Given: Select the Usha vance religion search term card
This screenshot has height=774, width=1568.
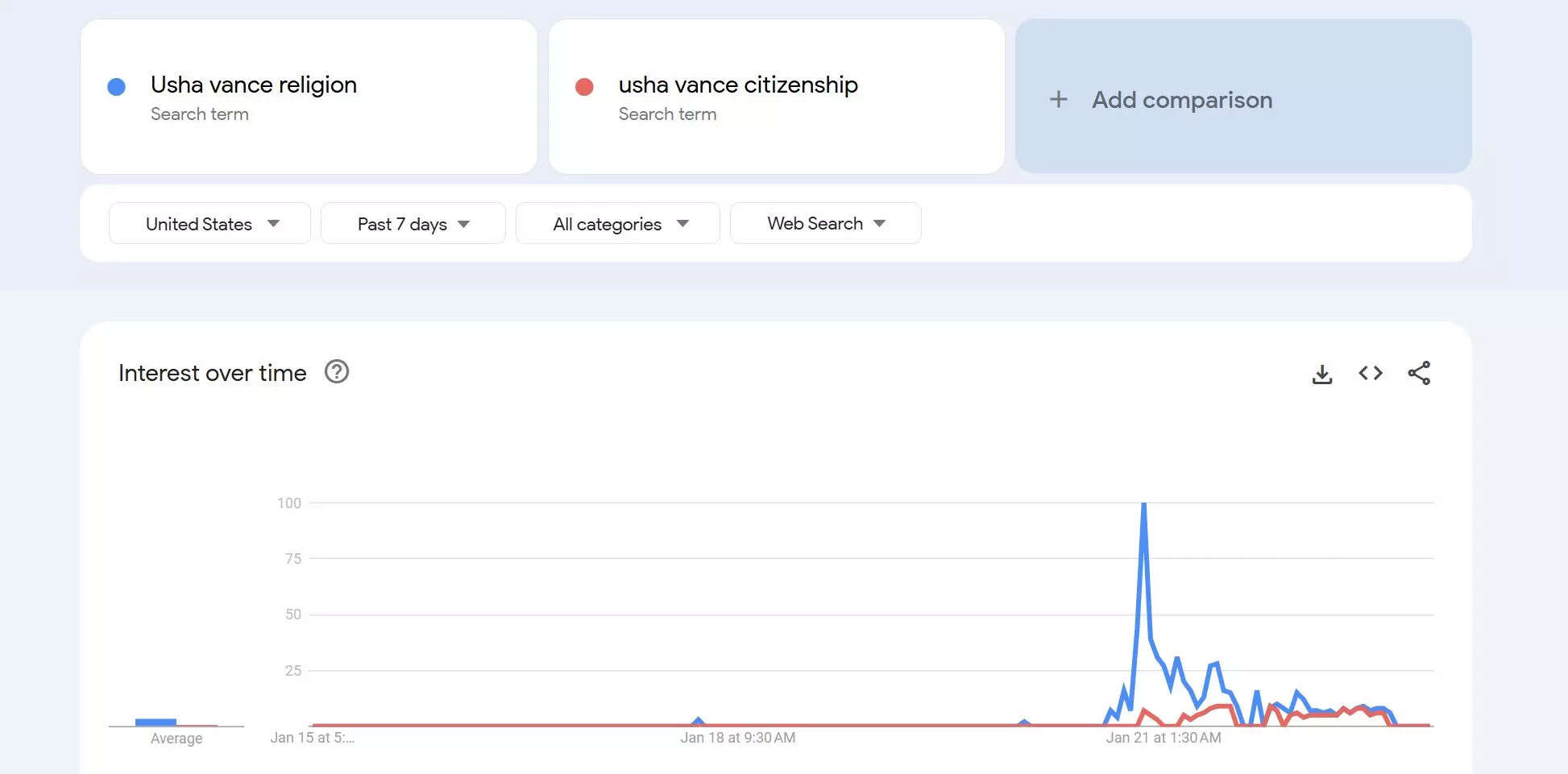Looking at the screenshot, I should (x=309, y=97).
